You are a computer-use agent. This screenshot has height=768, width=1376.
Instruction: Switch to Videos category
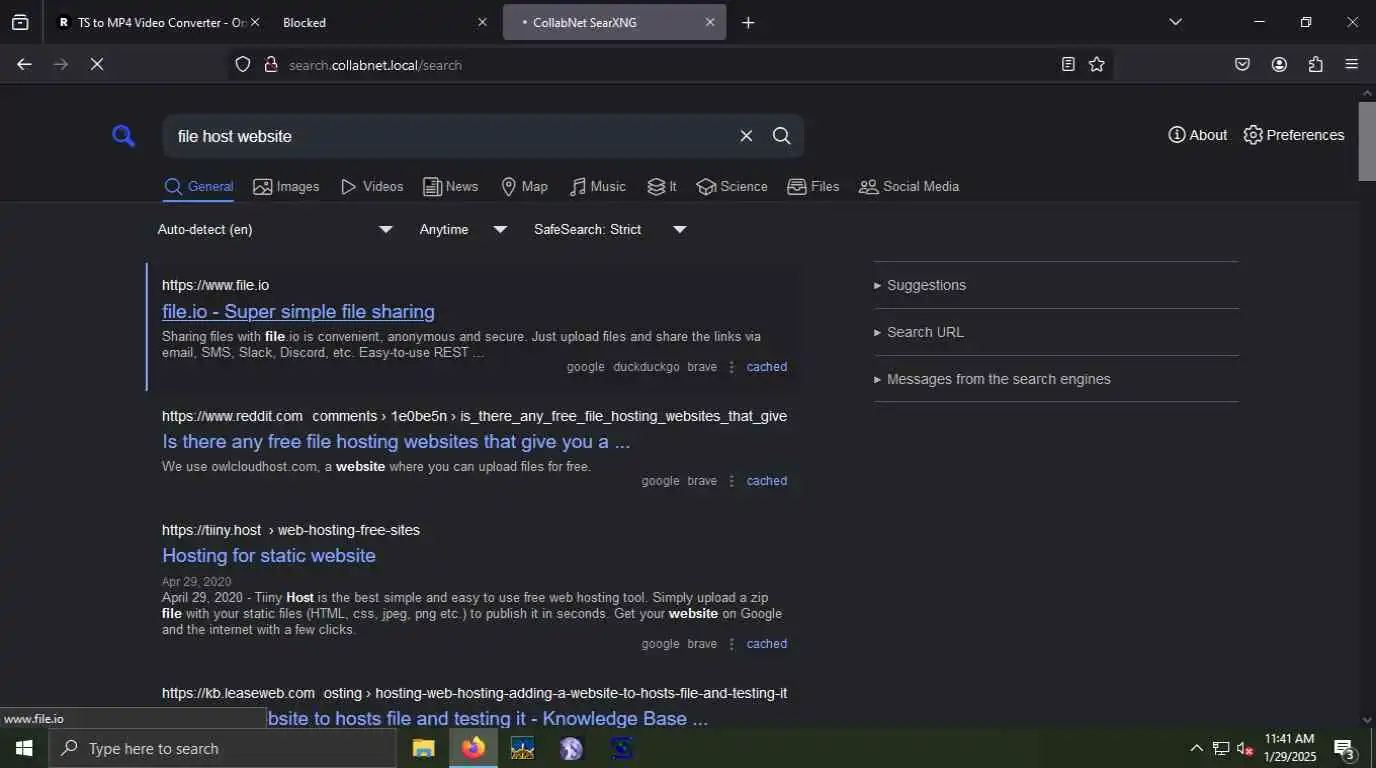[371, 187]
